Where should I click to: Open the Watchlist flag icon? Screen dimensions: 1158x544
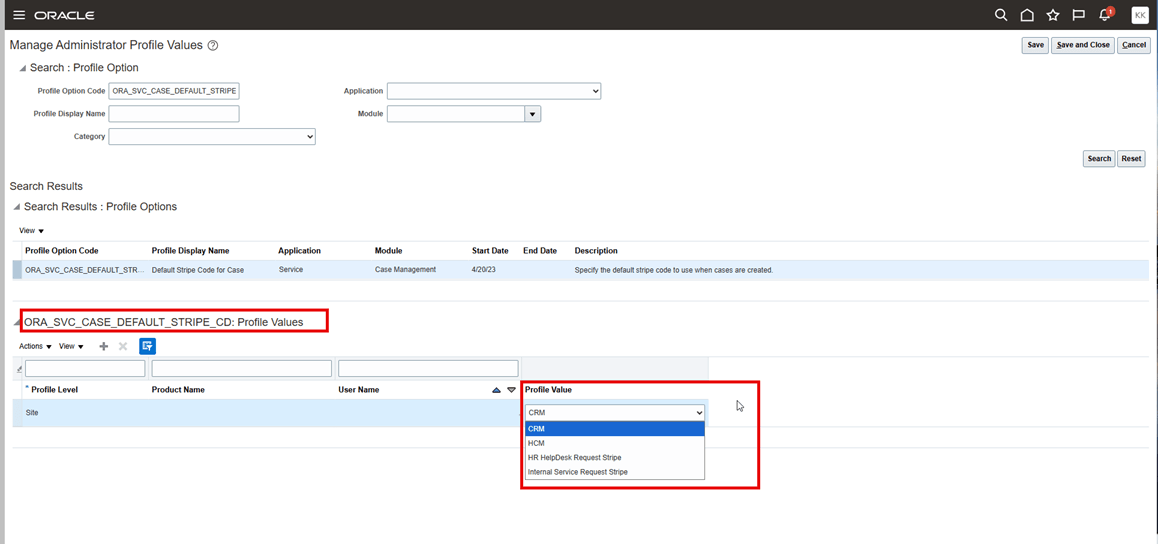pyautogui.click(x=1078, y=15)
